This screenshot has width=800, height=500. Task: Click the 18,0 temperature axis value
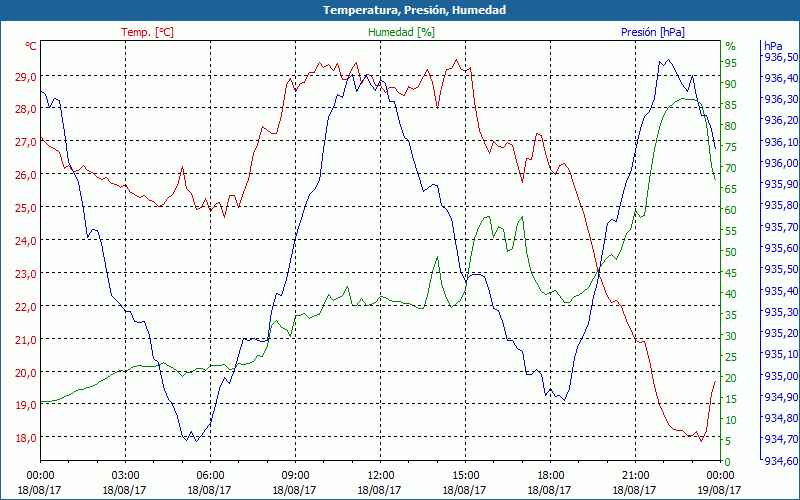tap(26, 438)
